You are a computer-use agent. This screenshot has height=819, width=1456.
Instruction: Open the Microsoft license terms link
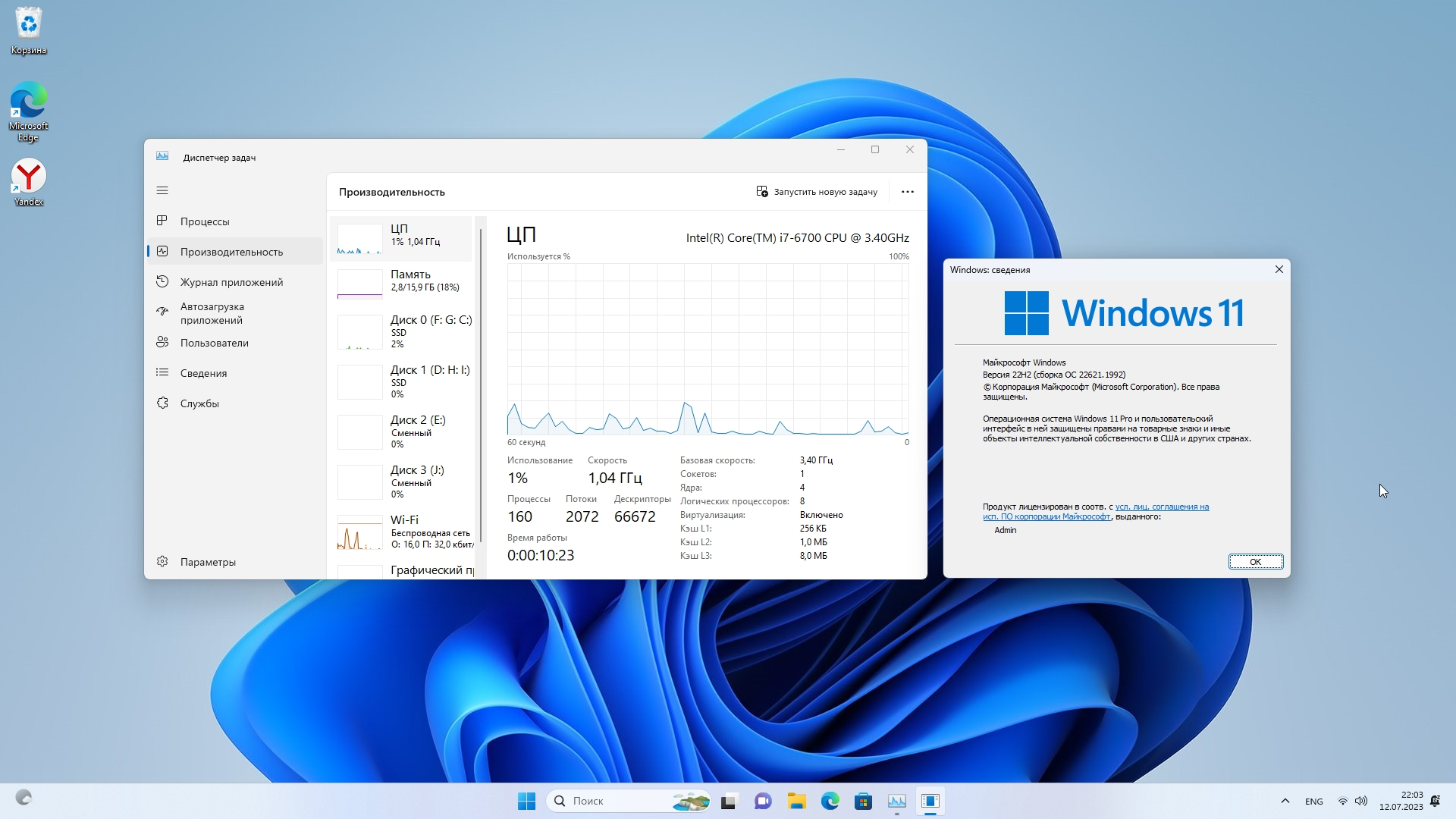pos(1162,507)
